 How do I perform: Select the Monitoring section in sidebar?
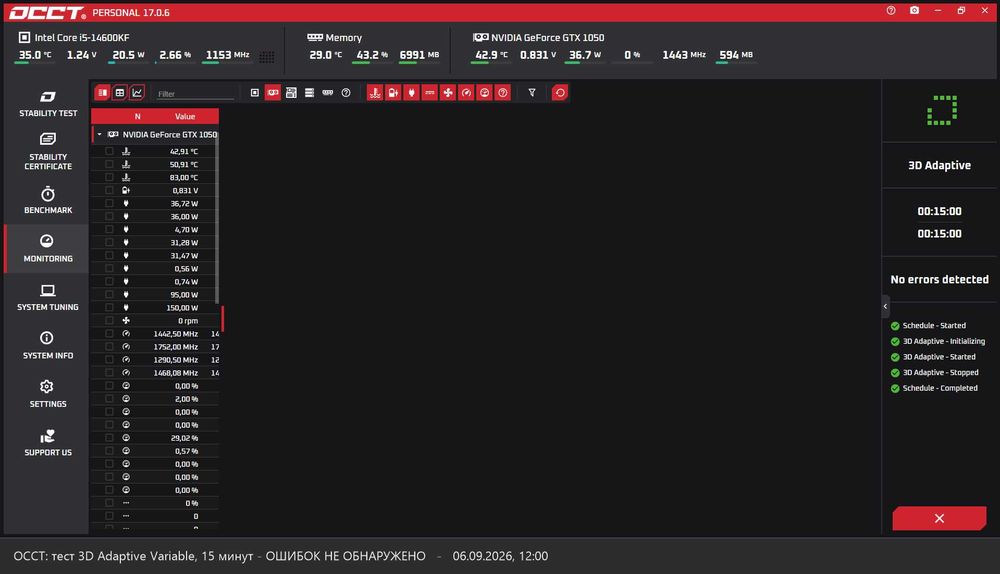48,248
